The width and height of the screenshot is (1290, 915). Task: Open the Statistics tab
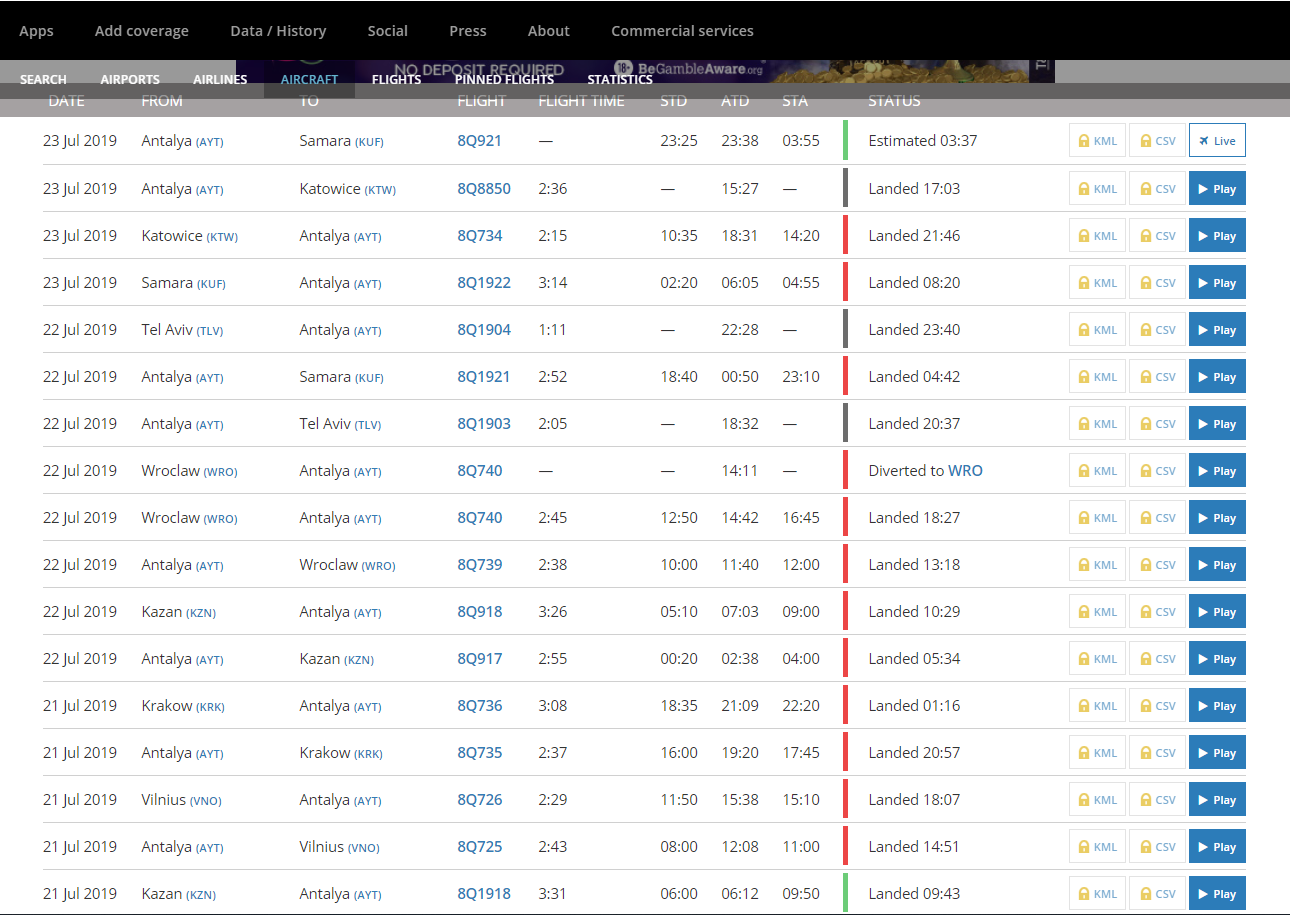(x=620, y=79)
